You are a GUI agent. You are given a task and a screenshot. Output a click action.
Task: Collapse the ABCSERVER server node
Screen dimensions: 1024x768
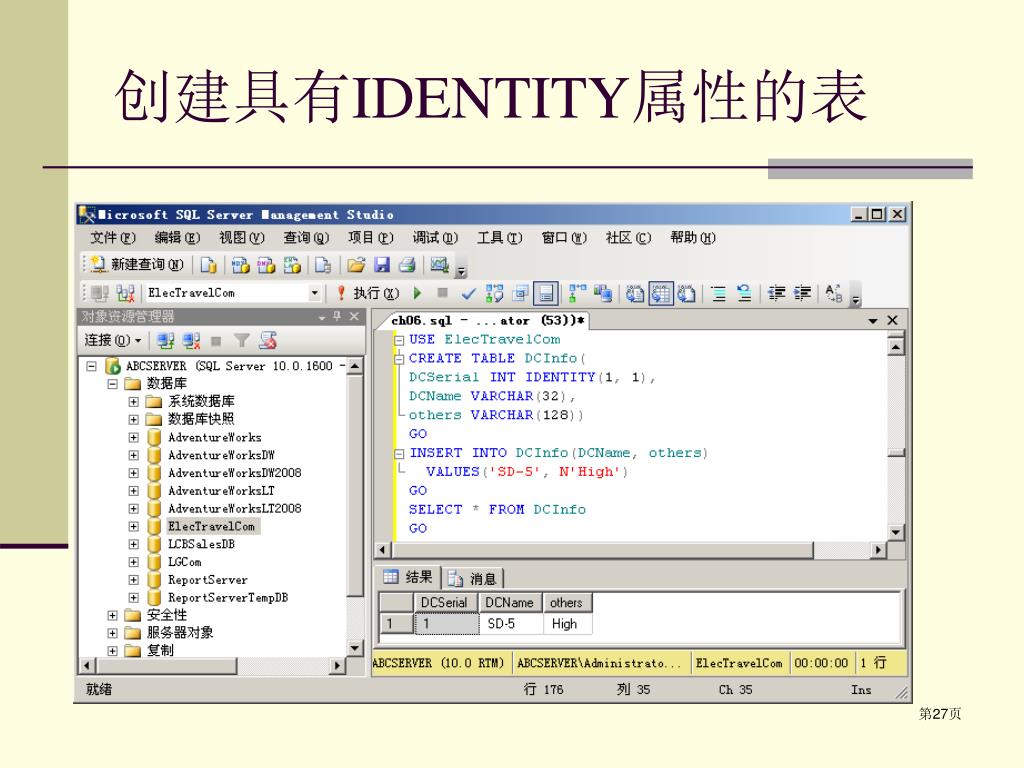(92, 366)
